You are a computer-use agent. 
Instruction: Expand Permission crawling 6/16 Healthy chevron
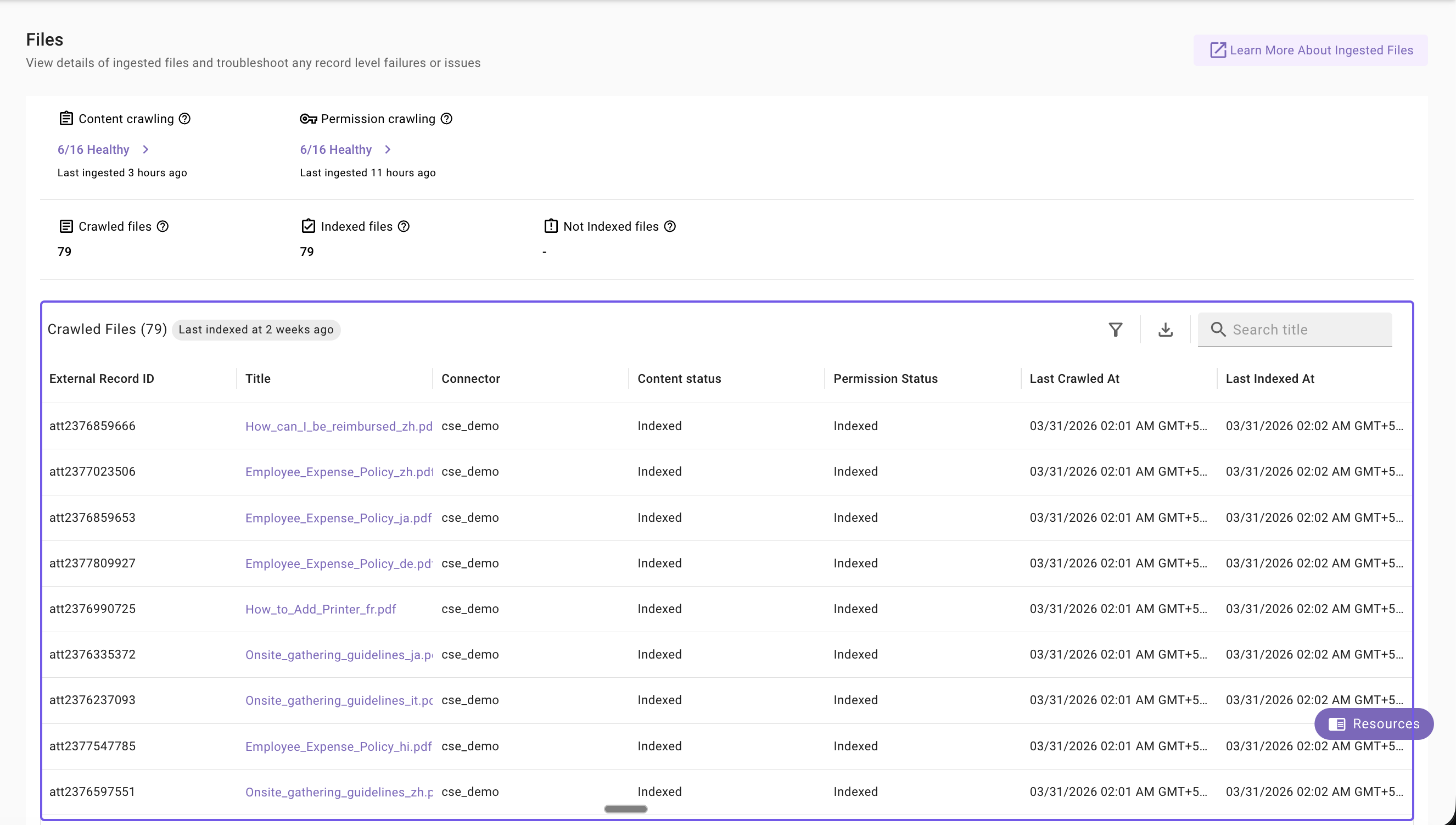(x=388, y=149)
